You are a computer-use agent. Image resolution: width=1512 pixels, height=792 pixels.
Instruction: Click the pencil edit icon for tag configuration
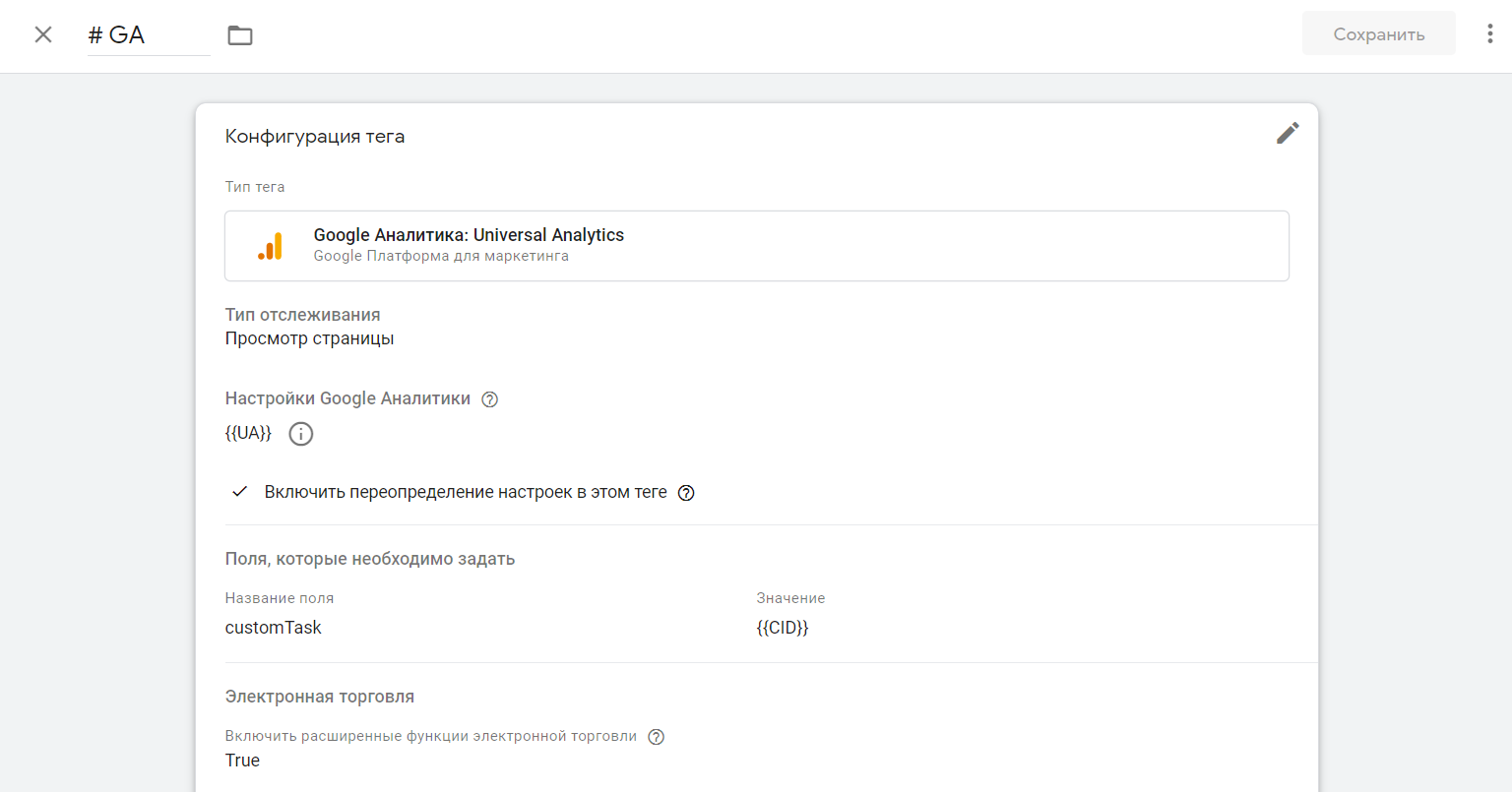[1288, 134]
